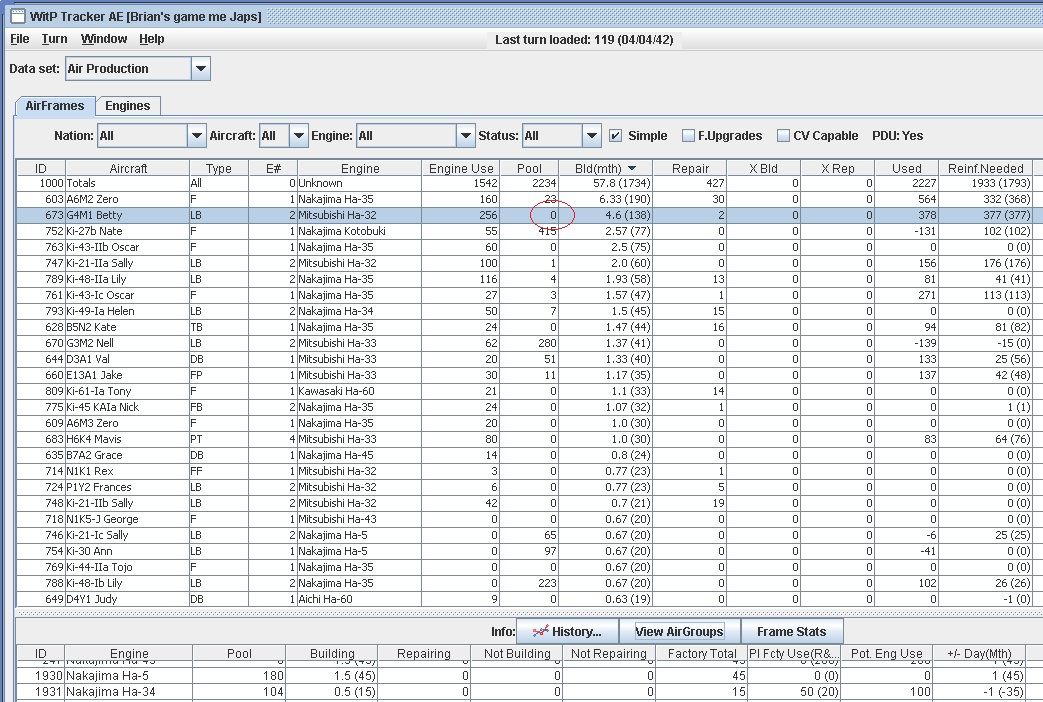Viewport: 1043px width, 702px height.
Task: Open the Turn menu
Action: point(54,39)
